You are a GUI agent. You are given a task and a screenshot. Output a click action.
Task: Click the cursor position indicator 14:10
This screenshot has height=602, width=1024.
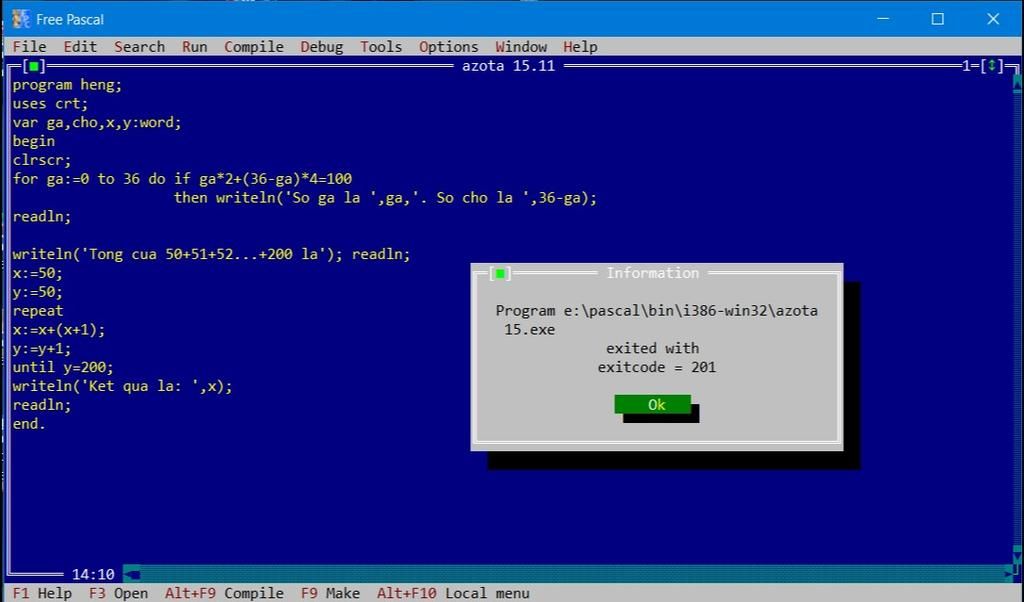click(93, 575)
